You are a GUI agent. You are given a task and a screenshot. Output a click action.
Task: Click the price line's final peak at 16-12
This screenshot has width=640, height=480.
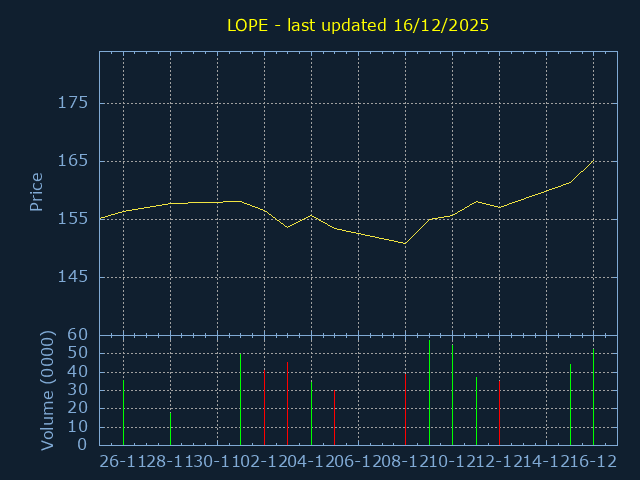[593, 160]
